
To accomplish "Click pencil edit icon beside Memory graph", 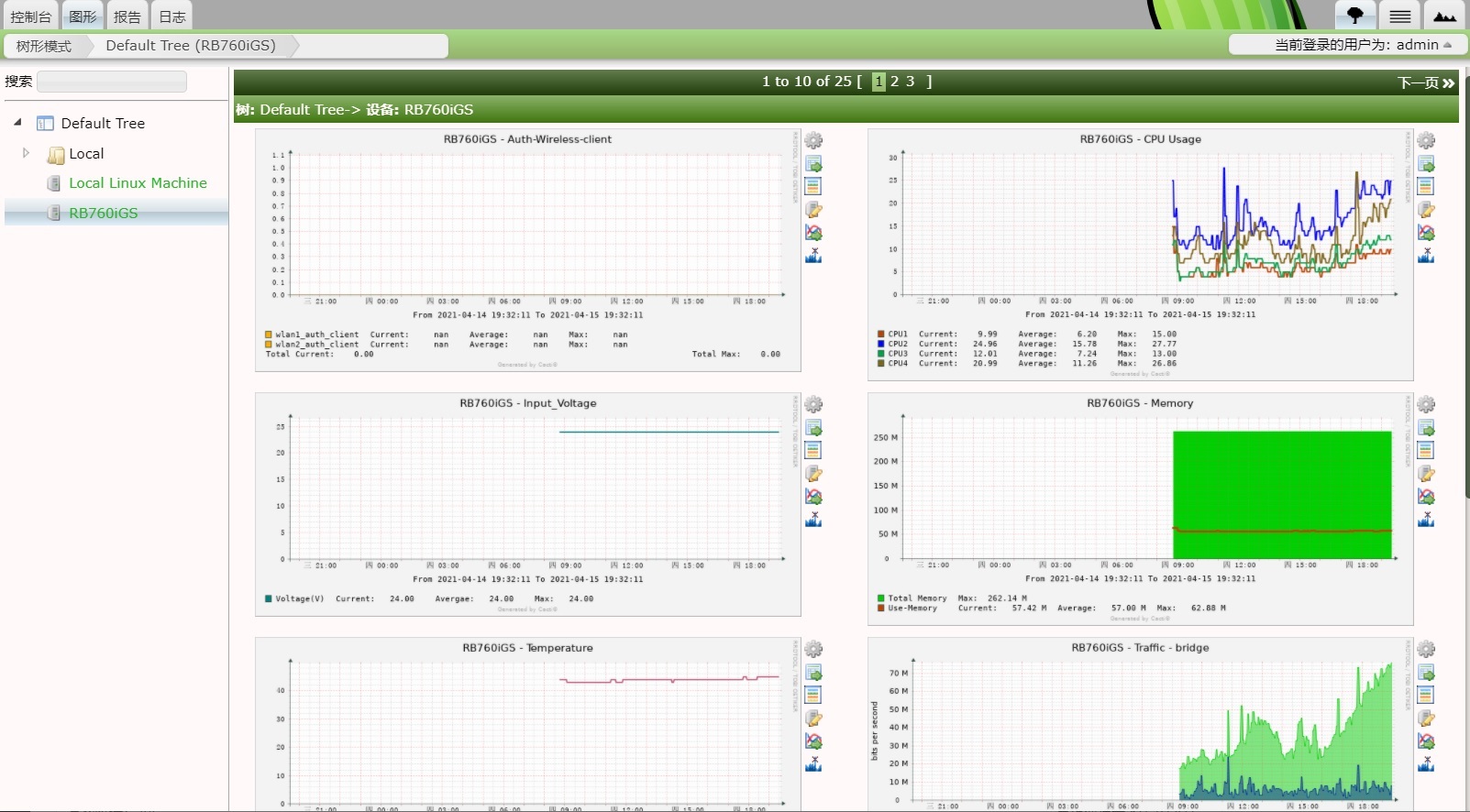I will pyautogui.click(x=1426, y=474).
